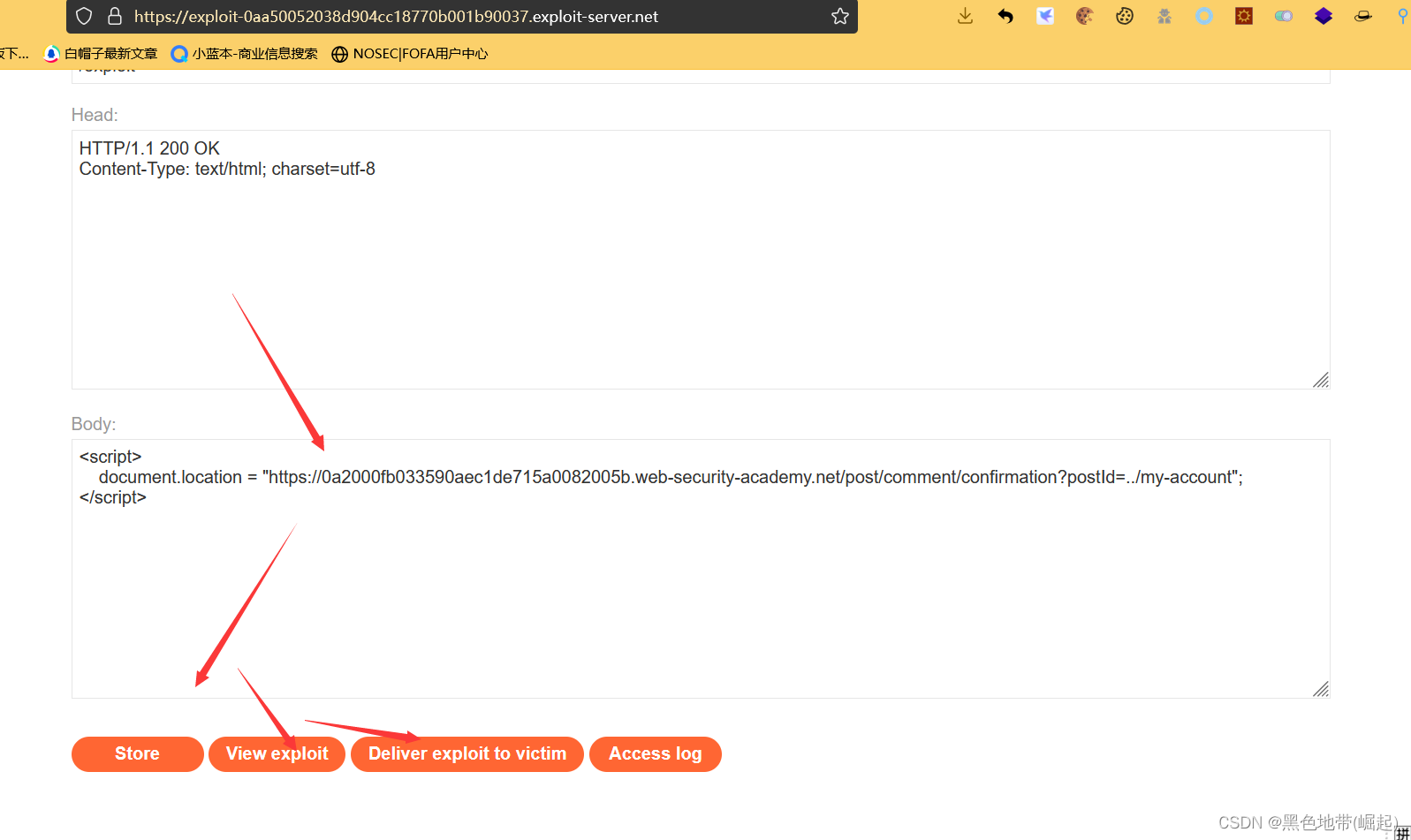The image size is (1411, 840).
Task: Click the 'HTTP/1.1 200 OK' line
Action: tap(149, 148)
